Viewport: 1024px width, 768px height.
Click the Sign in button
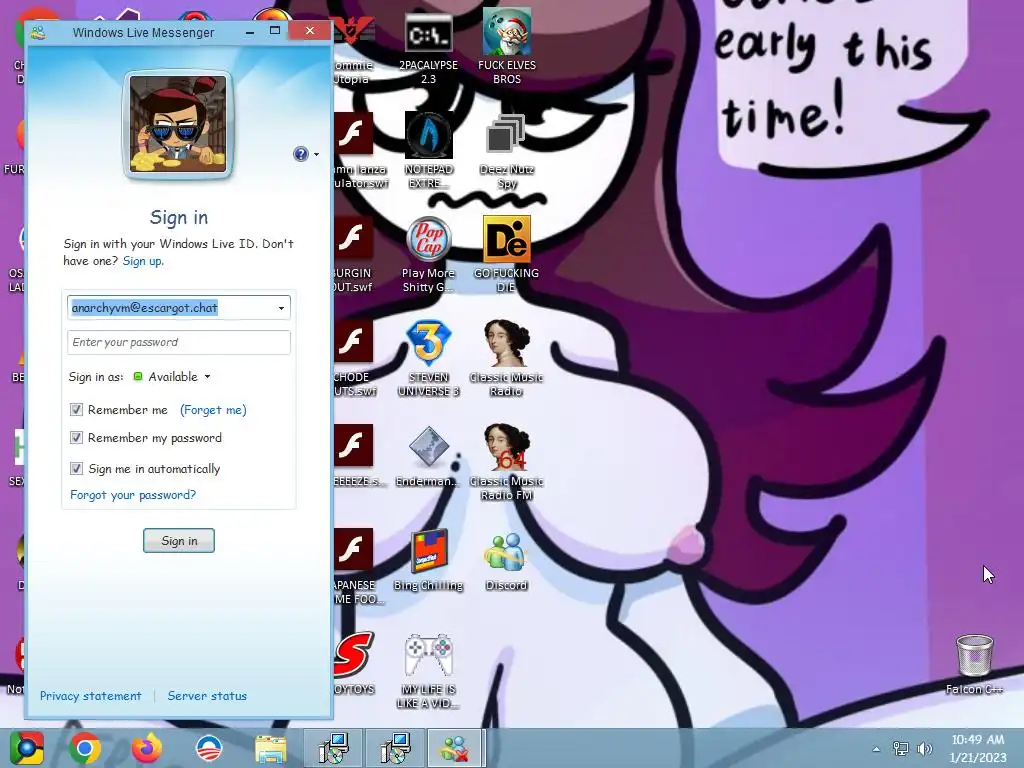(179, 541)
